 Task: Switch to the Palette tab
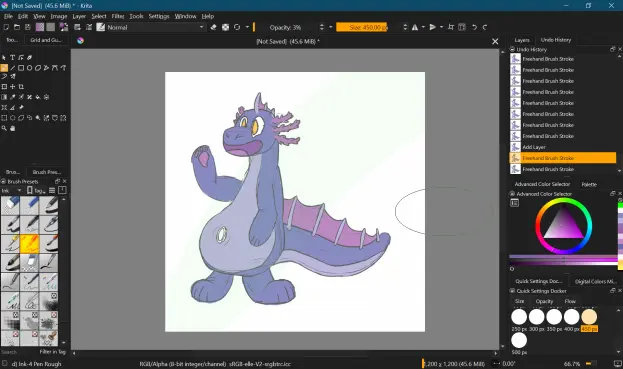[x=589, y=184]
